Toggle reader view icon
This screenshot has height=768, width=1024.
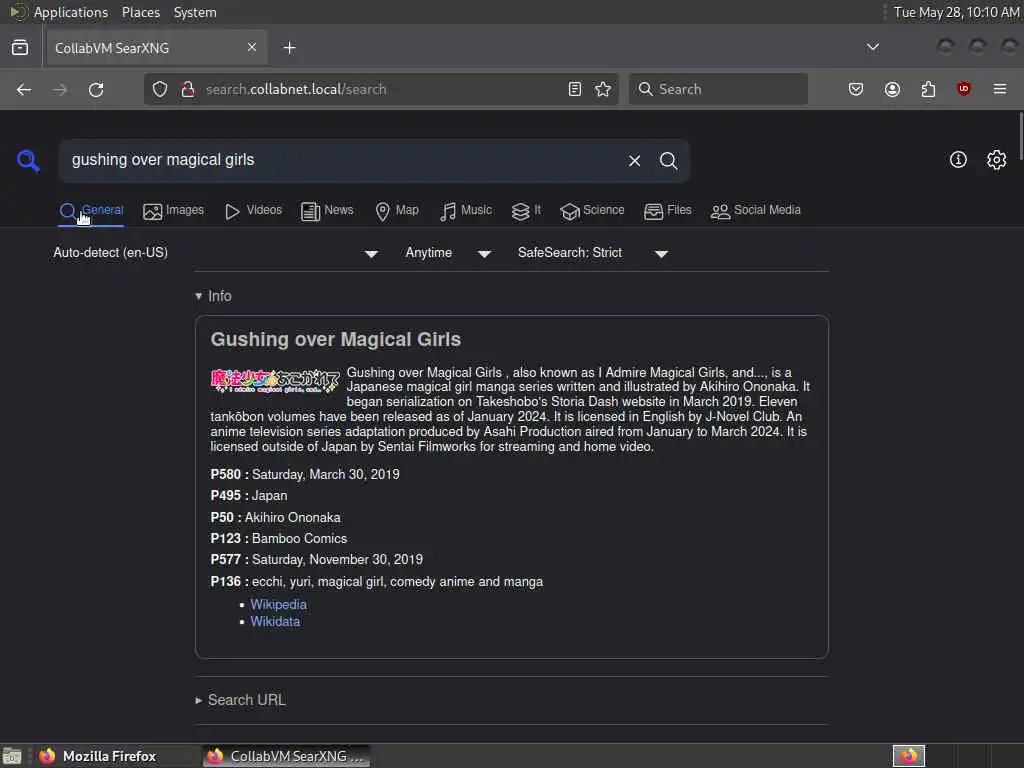click(575, 89)
